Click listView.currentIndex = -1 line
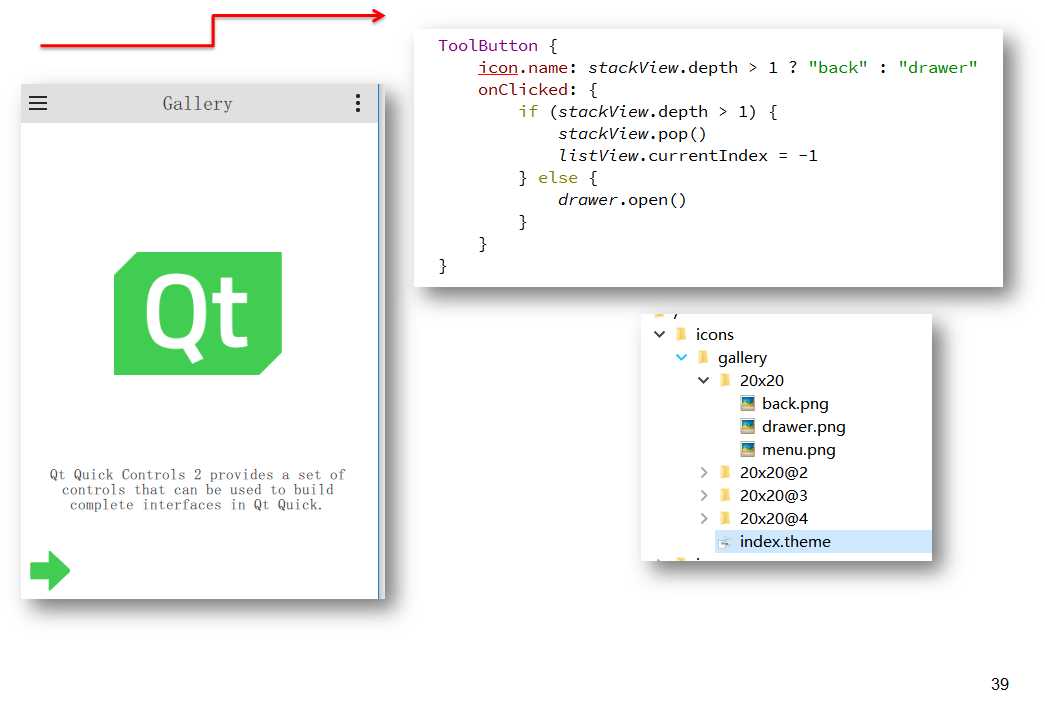 click(688, 155)
